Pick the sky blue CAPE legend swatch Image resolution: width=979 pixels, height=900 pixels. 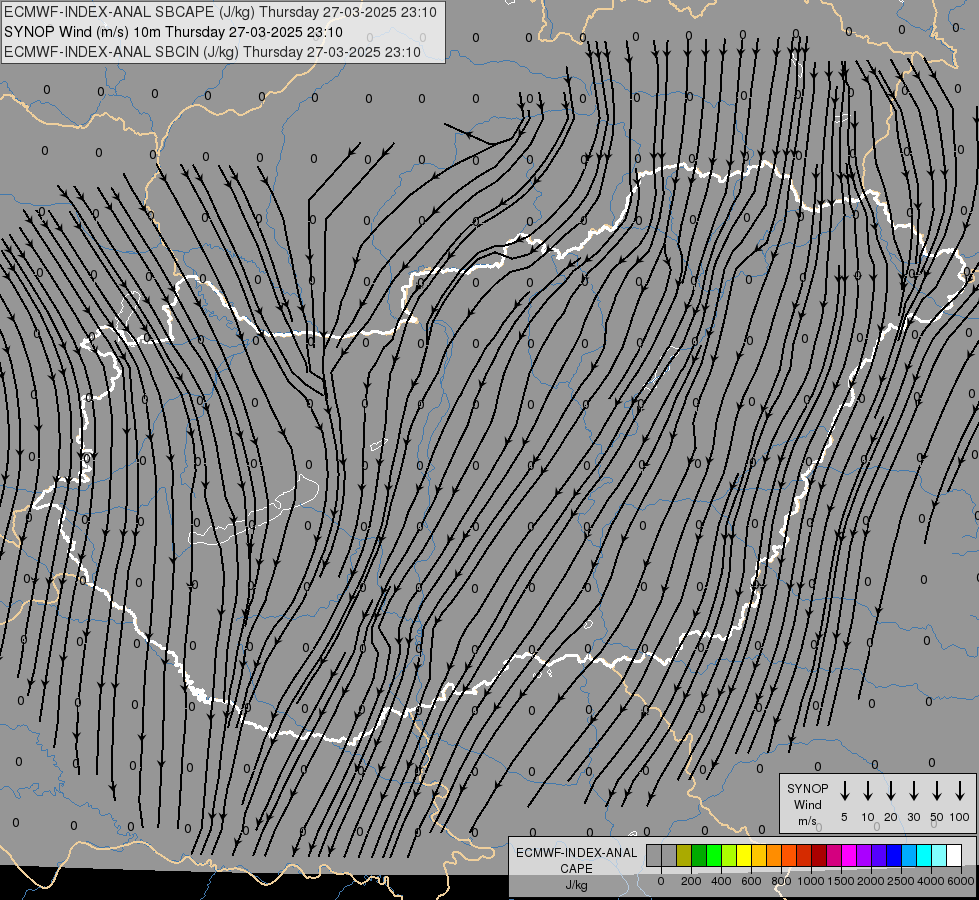coord(908,855)
